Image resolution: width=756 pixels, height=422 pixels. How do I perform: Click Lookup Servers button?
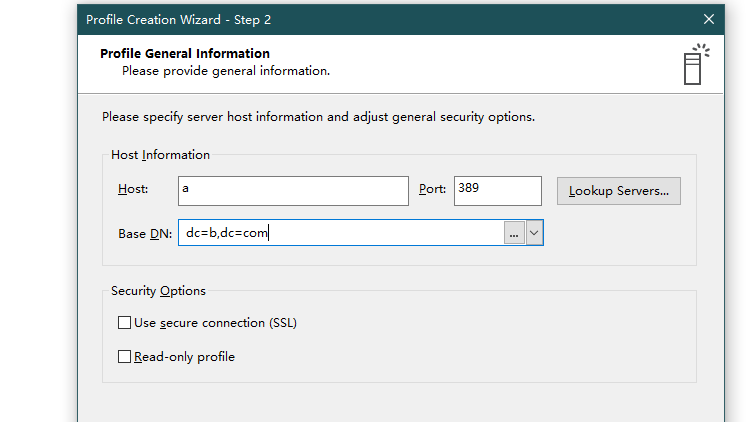(619, 191)
